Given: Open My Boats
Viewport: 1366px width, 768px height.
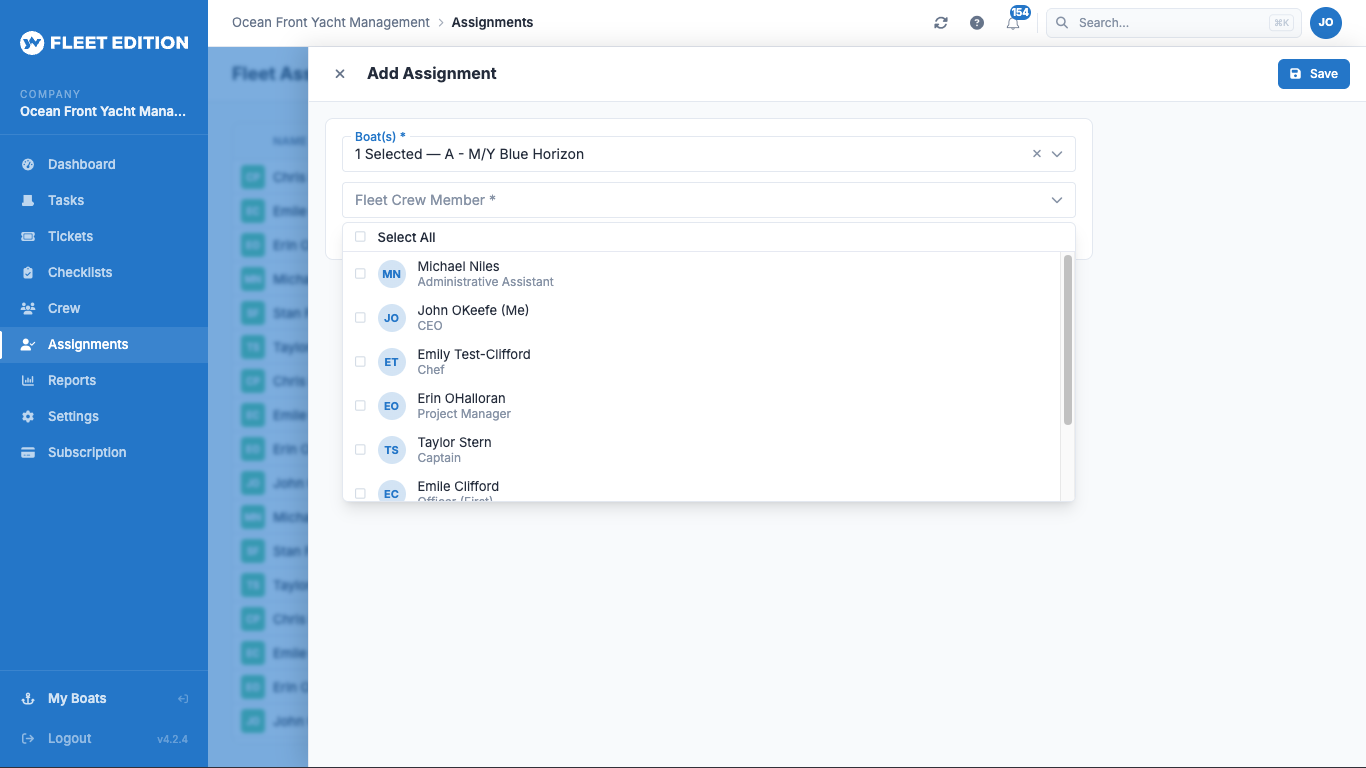Looking at the screenshot, I should pos(77,698).
